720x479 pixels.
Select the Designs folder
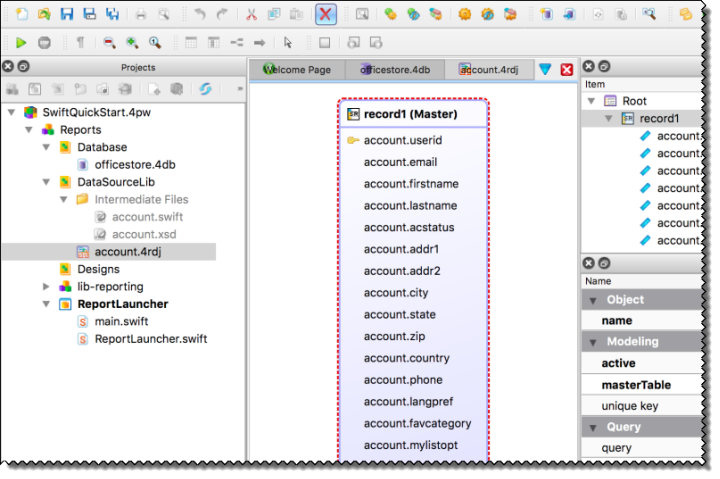(98, 269)
